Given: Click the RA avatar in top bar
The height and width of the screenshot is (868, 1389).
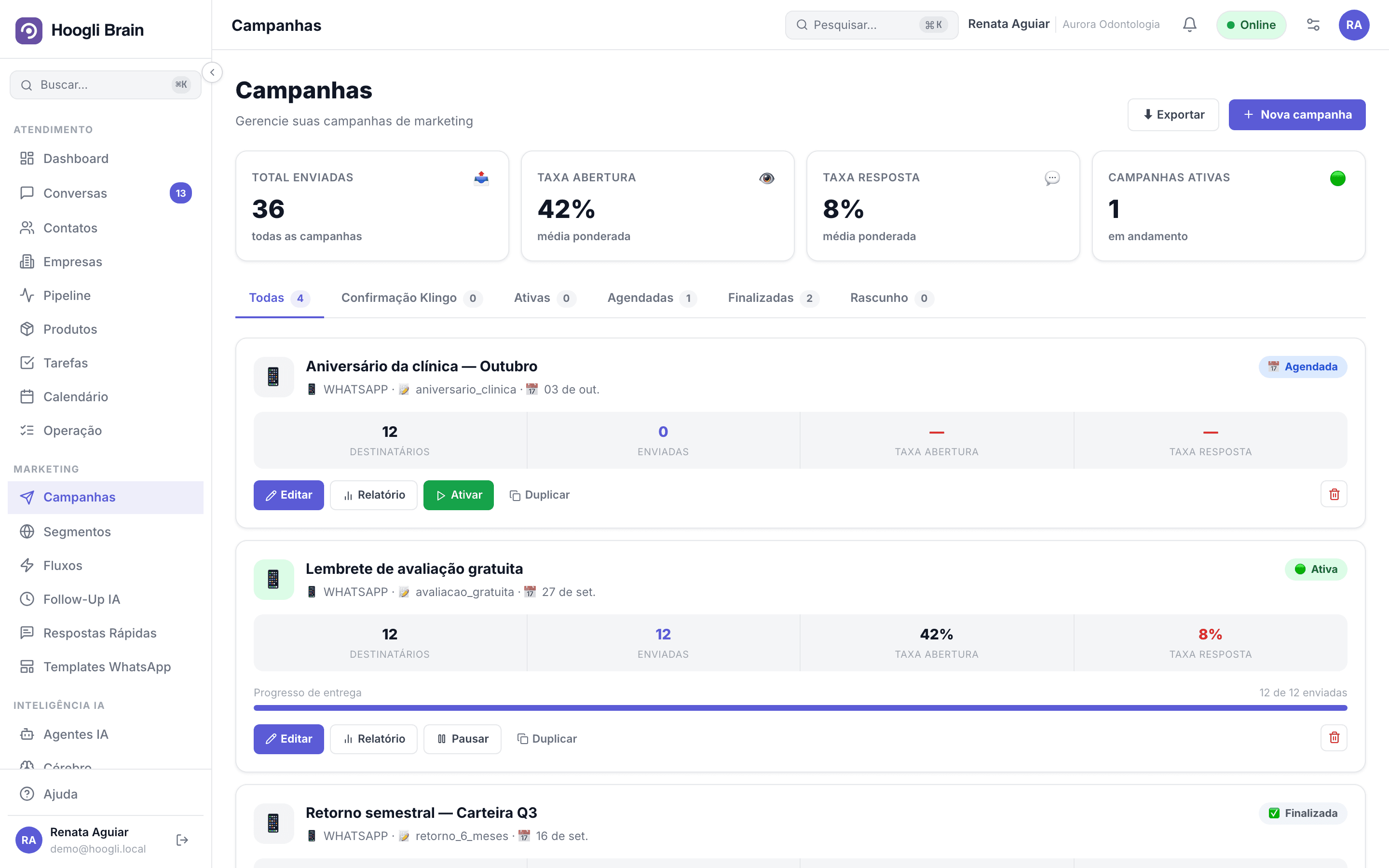Looking at the screenshot, I should pos(1353,25).
